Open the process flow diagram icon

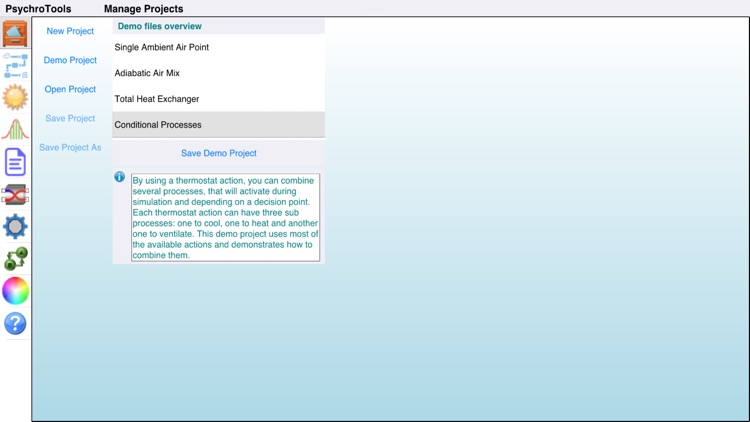pyautogui.click(x=15, y=66)
